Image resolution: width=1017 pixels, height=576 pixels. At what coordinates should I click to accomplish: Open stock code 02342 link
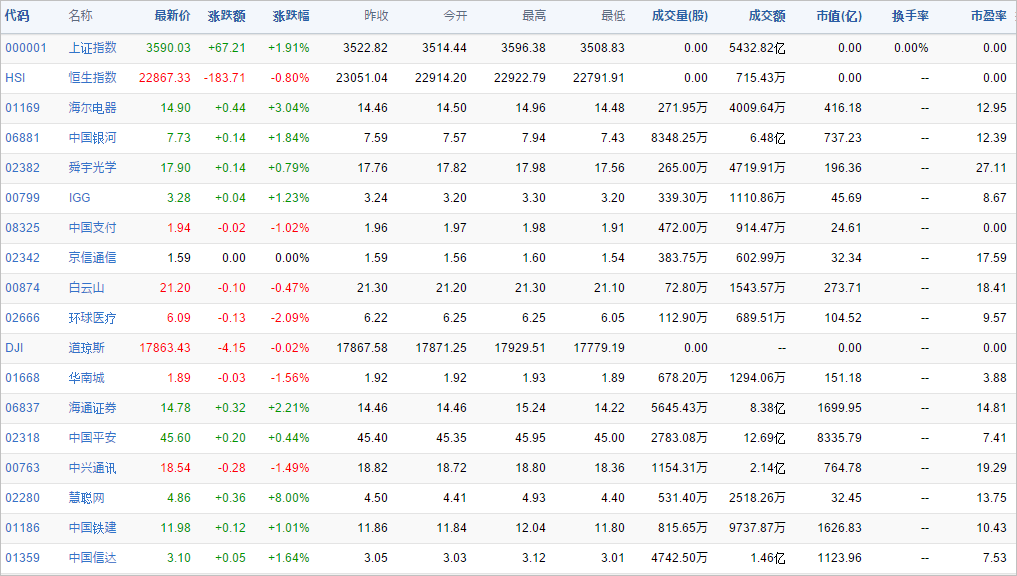pyautogui.click(x=23, y=258)
